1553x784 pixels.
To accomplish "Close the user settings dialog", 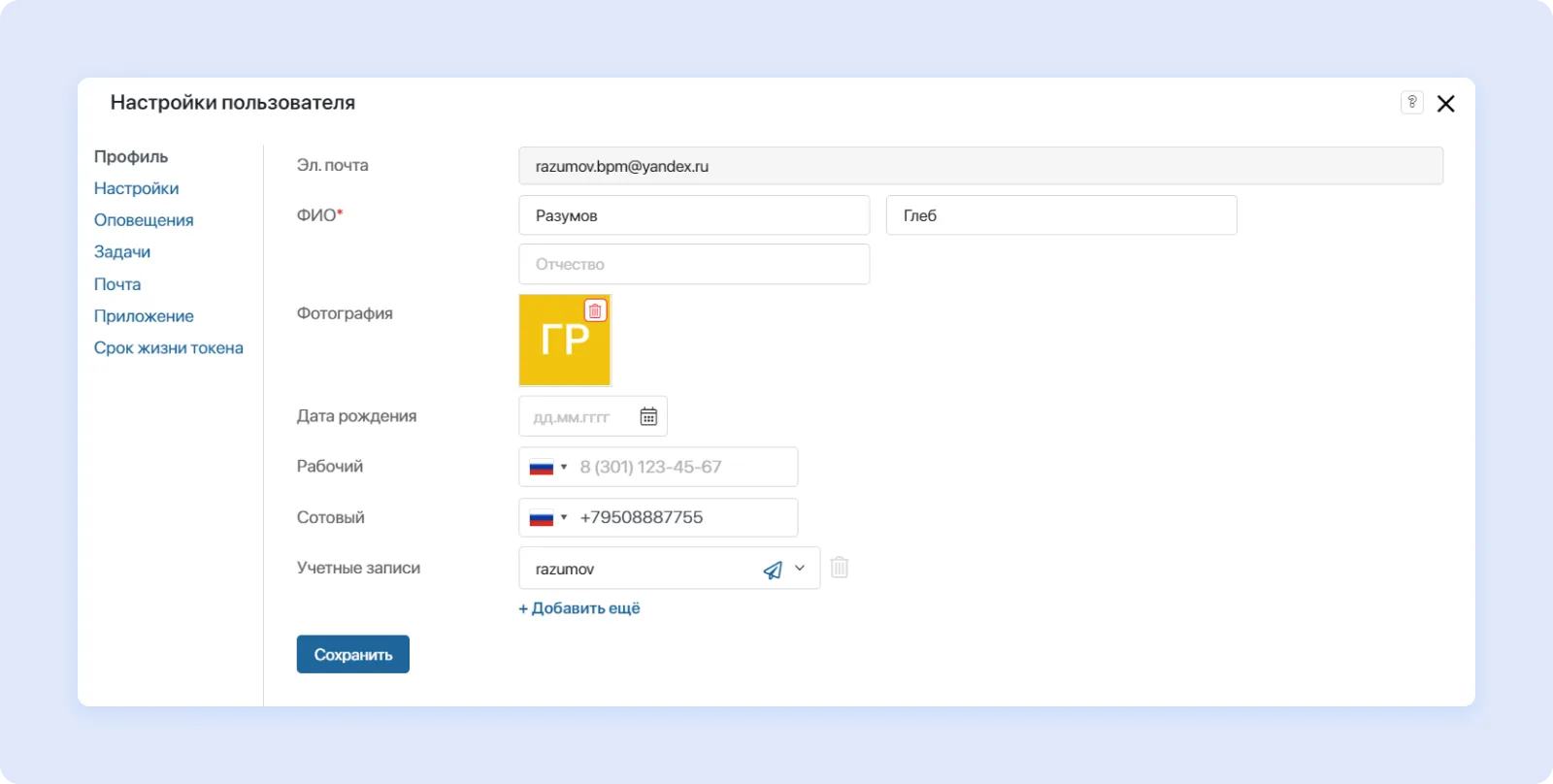I will [1445, 104].
